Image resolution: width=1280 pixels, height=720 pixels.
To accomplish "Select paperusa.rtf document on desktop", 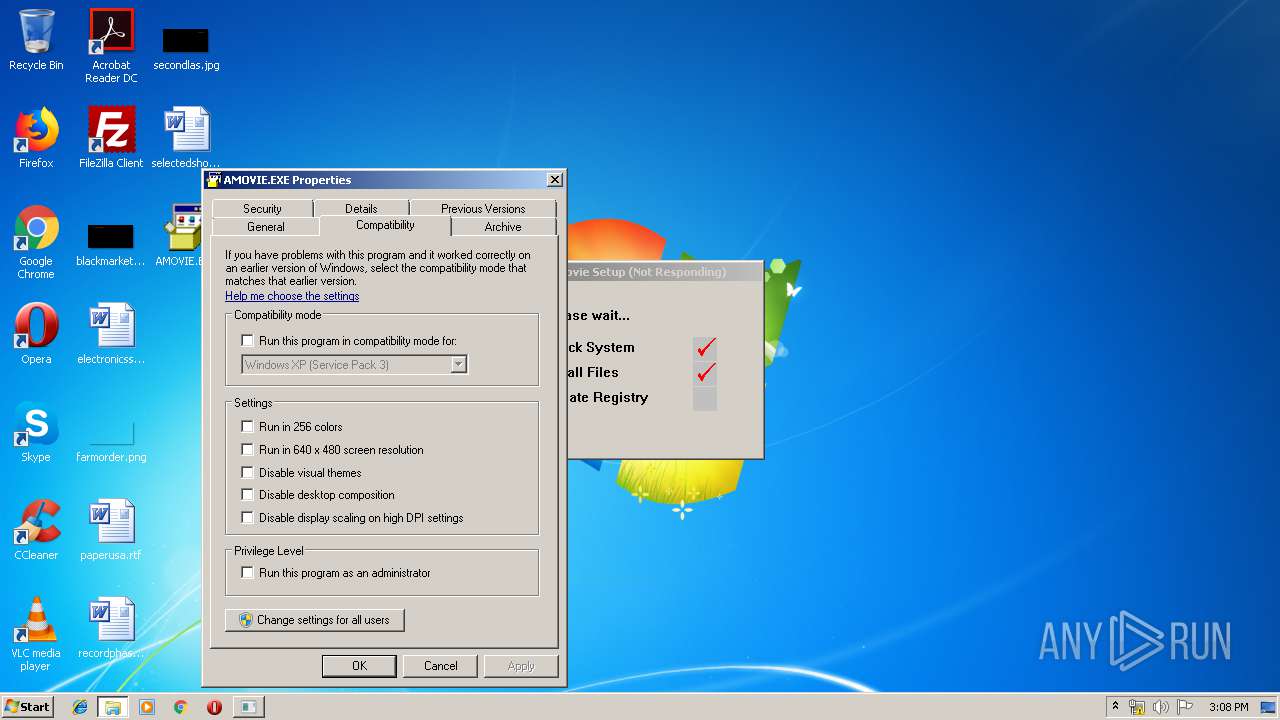I will pyautogui.click(x=111, y=530).
